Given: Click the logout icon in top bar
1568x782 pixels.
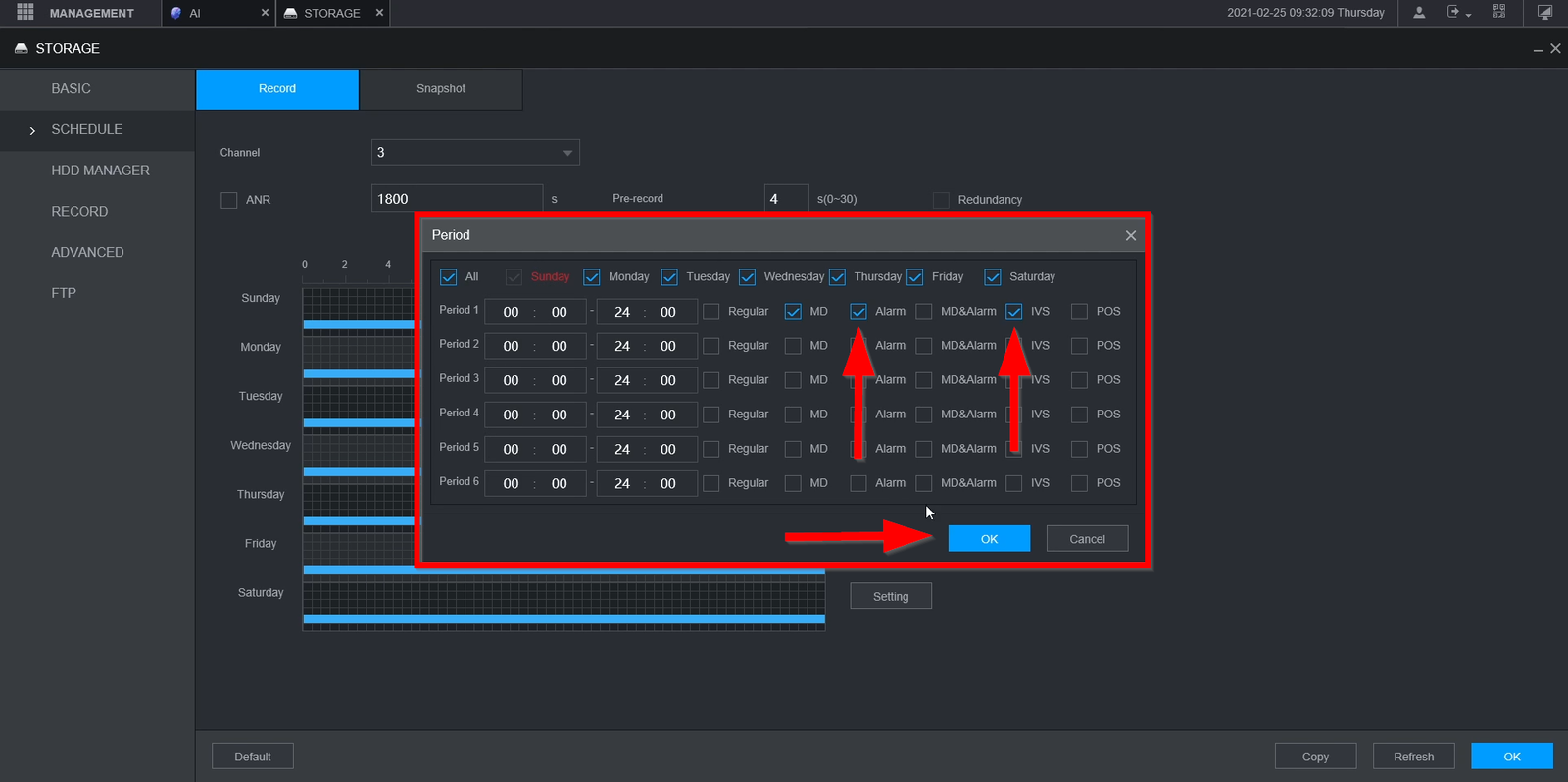Looking at the screenshot, I should (x=1453, y=13).
